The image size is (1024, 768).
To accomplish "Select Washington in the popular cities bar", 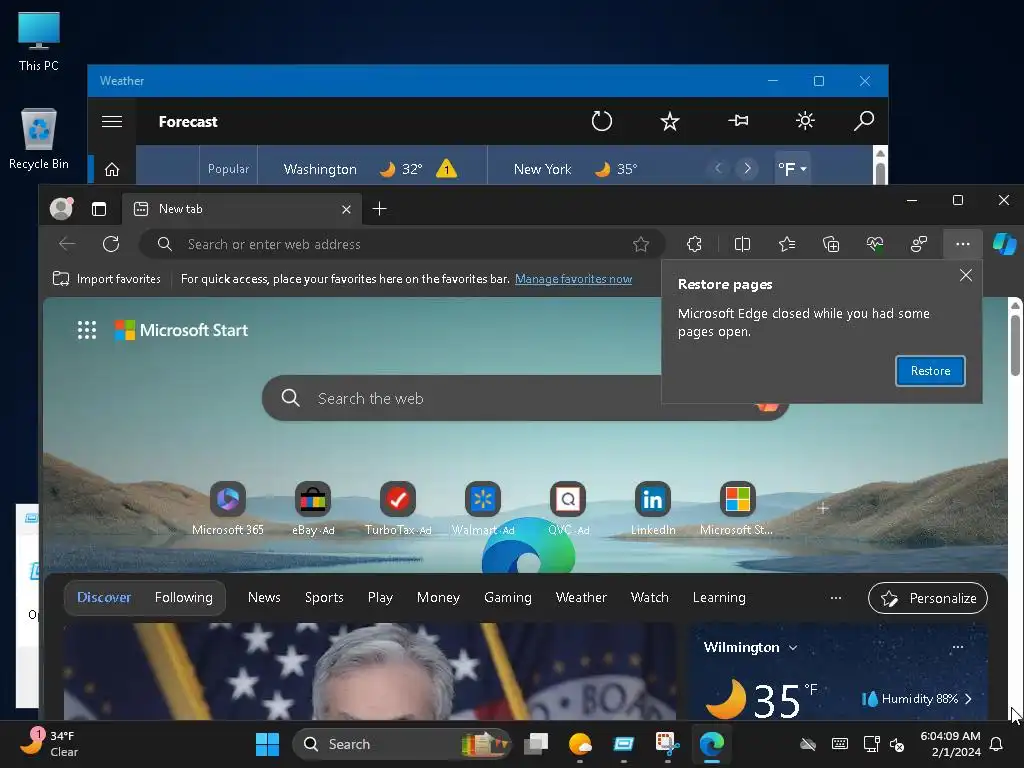I will click(x=320, y=169).
